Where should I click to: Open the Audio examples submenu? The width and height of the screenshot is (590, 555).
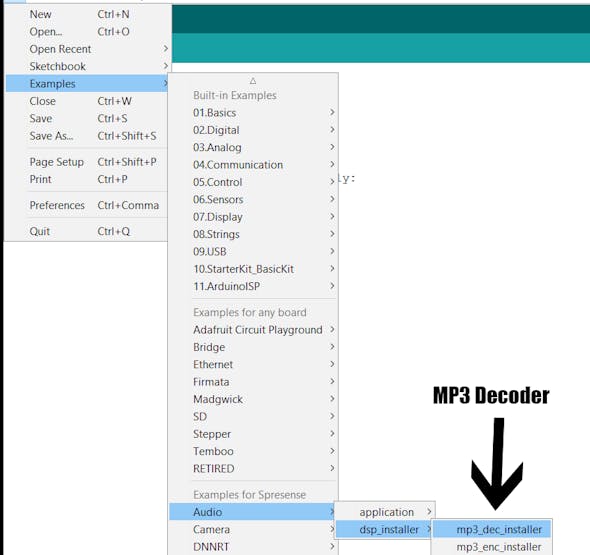click(x=252, y=512)
